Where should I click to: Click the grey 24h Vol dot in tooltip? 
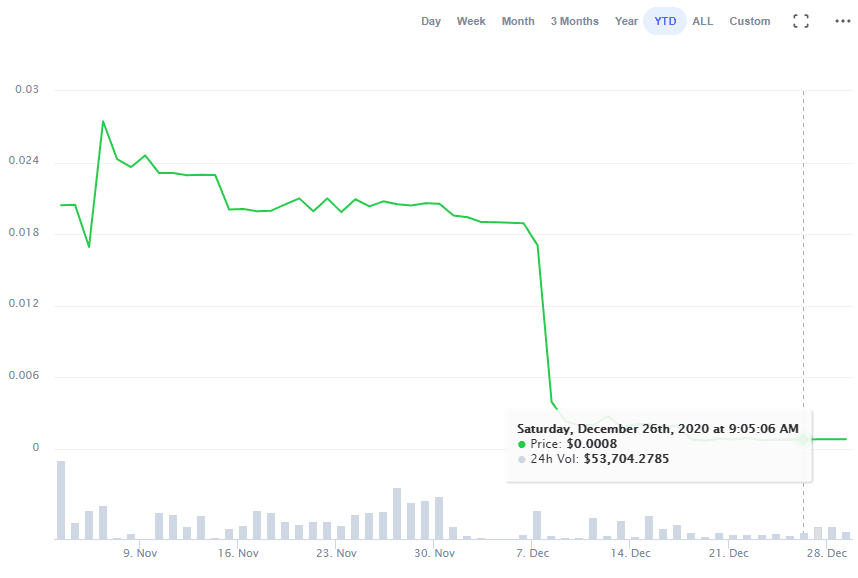(x=522, y=459)
